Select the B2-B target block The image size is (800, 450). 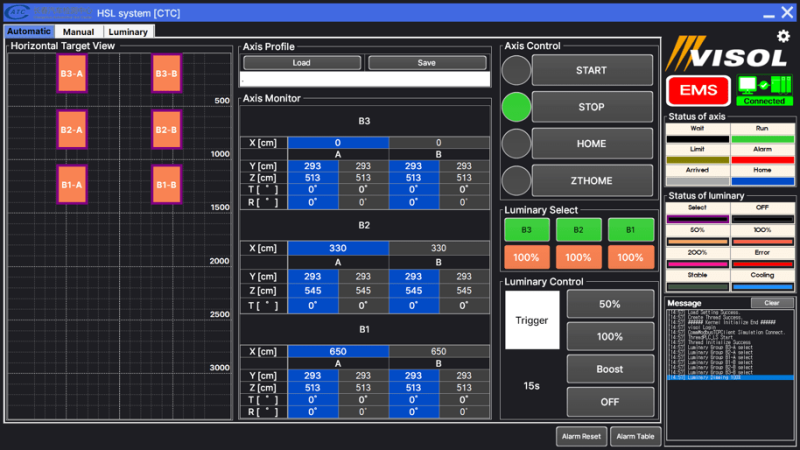click(166, 130)
